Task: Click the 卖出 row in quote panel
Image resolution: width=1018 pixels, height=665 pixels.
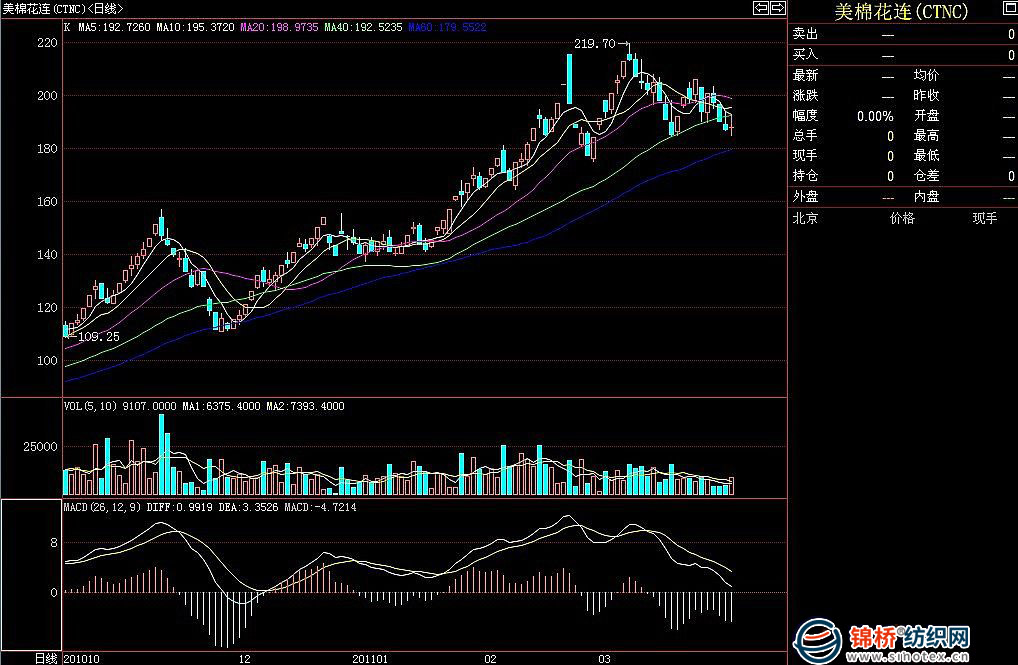Action: 805,35
